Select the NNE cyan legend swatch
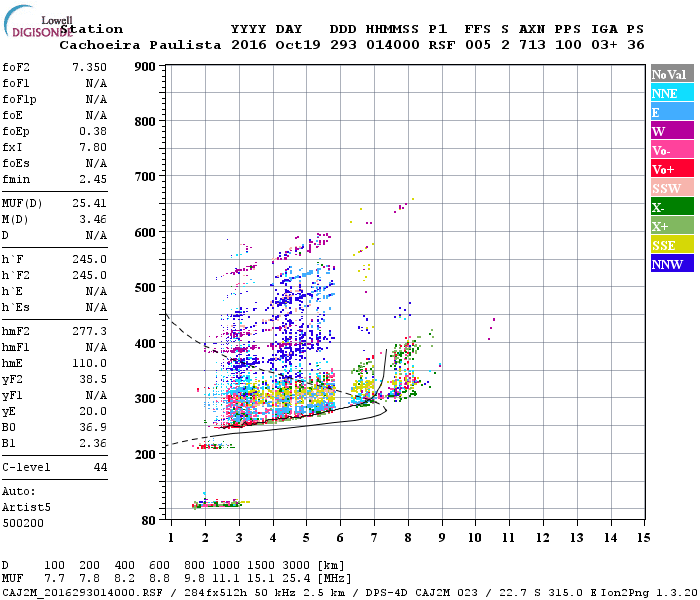This screenshot has width=700, height=600. click(672, 93)
